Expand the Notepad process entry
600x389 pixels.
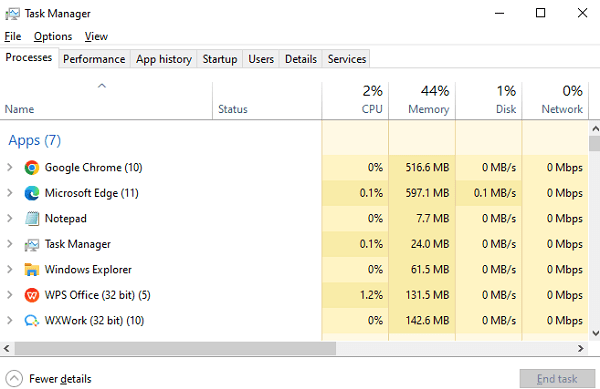(x=10, y=218)
